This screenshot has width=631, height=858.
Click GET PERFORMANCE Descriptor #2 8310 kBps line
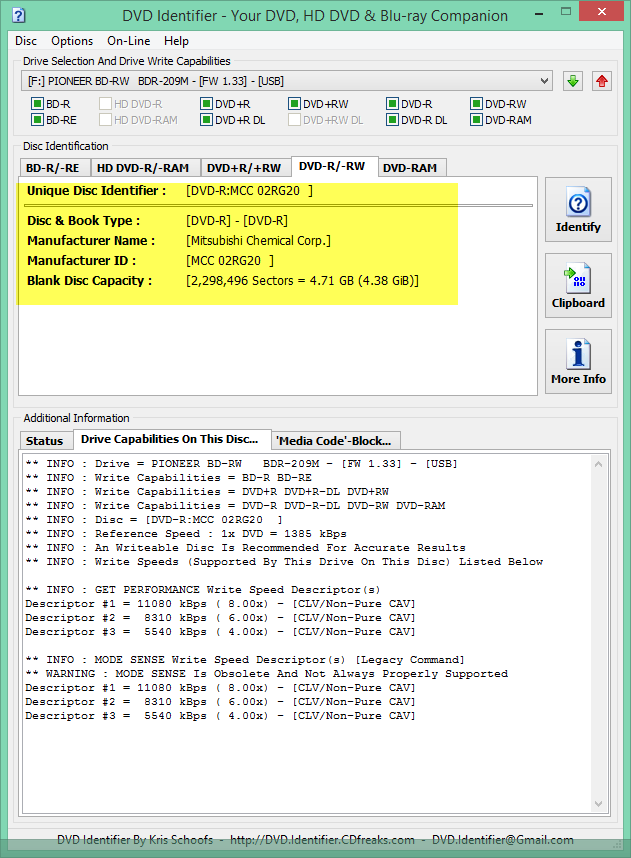221,618
